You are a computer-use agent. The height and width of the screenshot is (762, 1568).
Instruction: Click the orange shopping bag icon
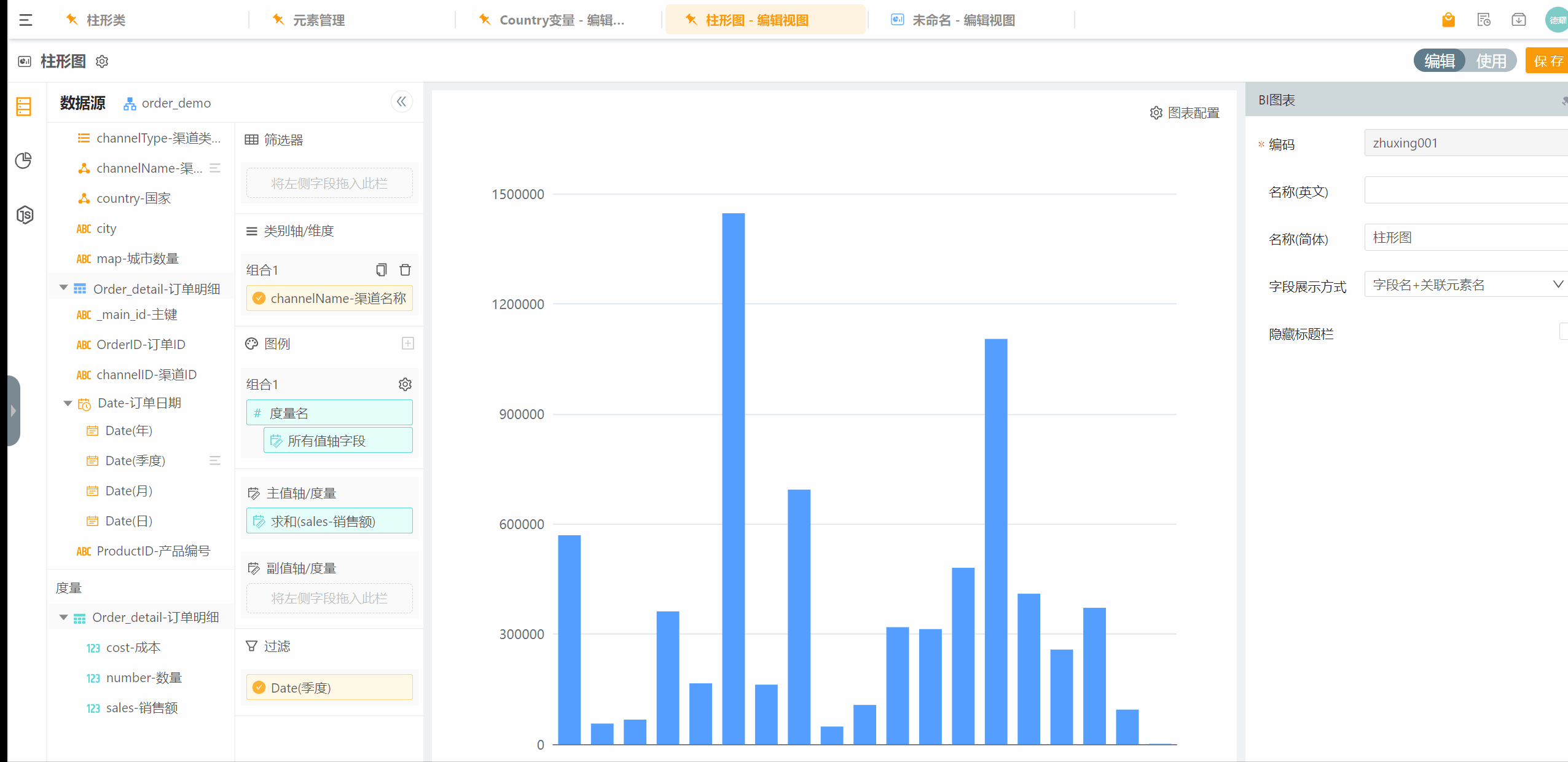[1448, 20]
